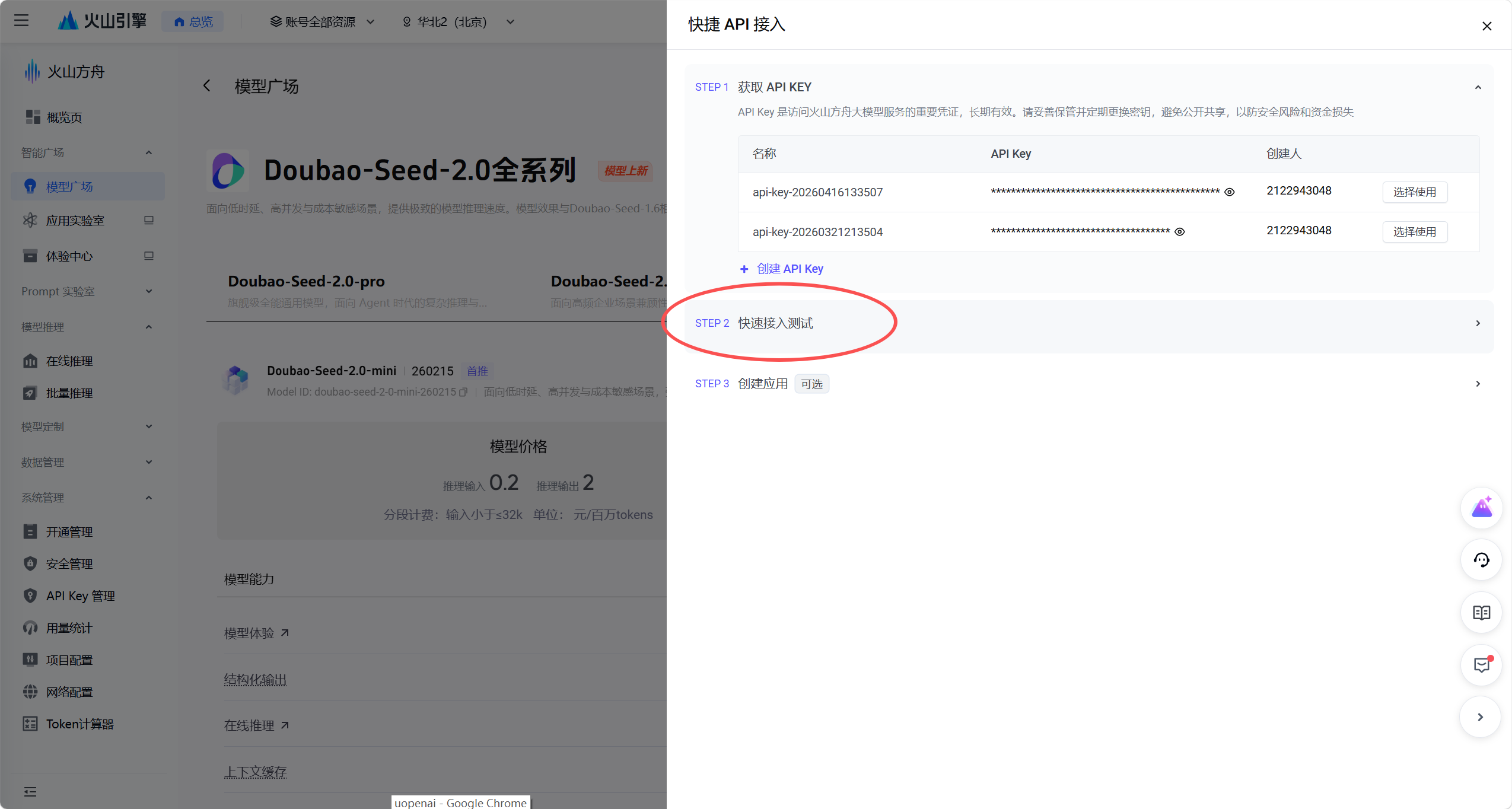Open the 在线推理 link under 模型能力
This screenshot has width=1512, height=809.
click(x=256, y=725)
